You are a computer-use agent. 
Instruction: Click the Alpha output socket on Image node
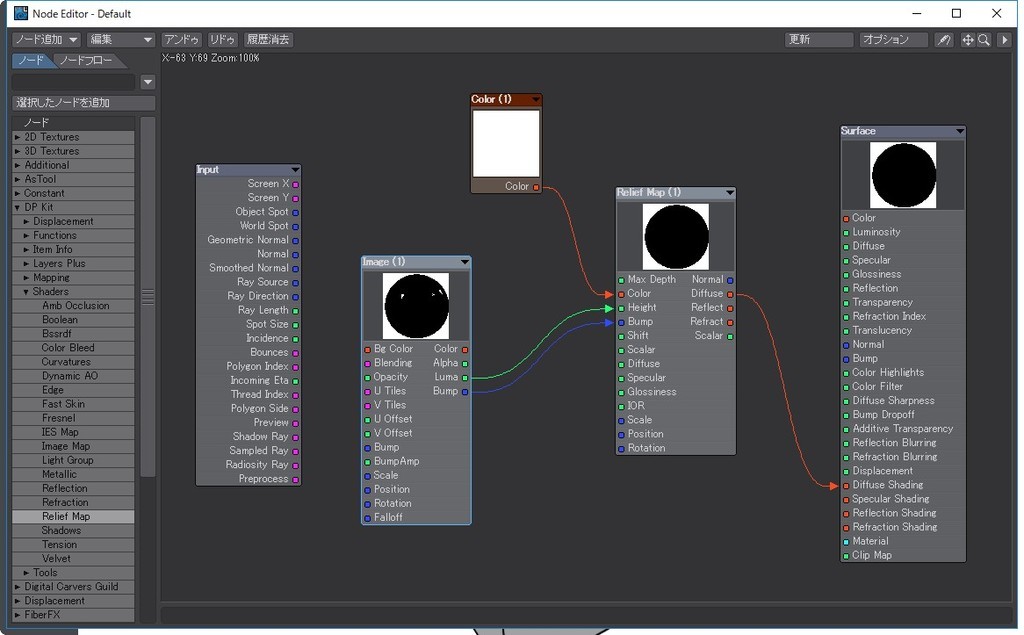click(464, 363)
